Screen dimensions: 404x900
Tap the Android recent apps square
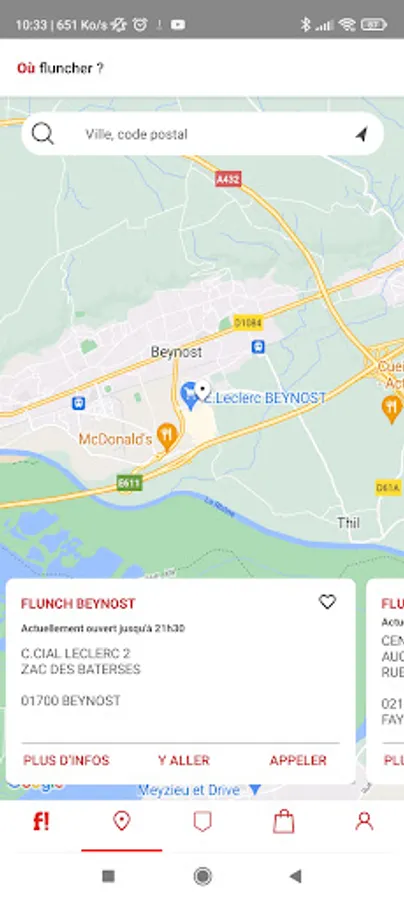(108, 876)
